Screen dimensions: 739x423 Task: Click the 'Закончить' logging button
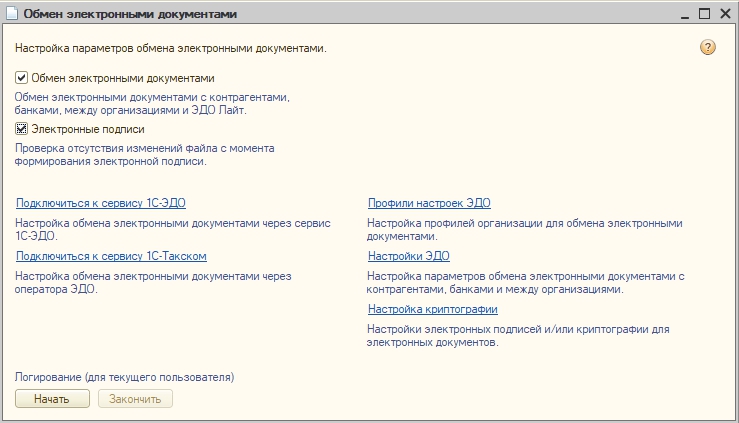pyautogui.click(x=135, y=399)
